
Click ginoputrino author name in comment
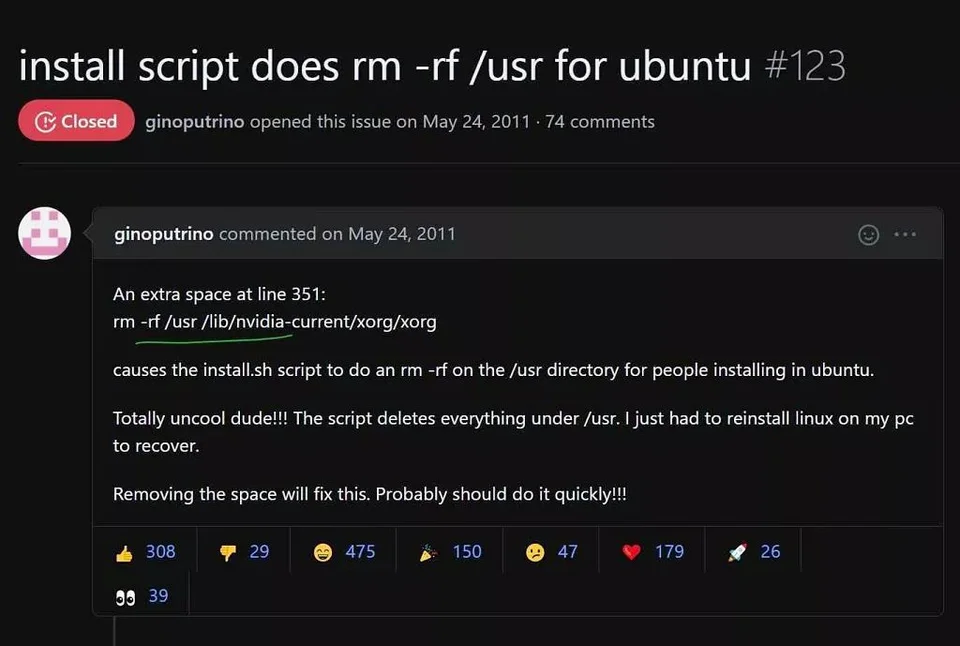click(164, 234)
